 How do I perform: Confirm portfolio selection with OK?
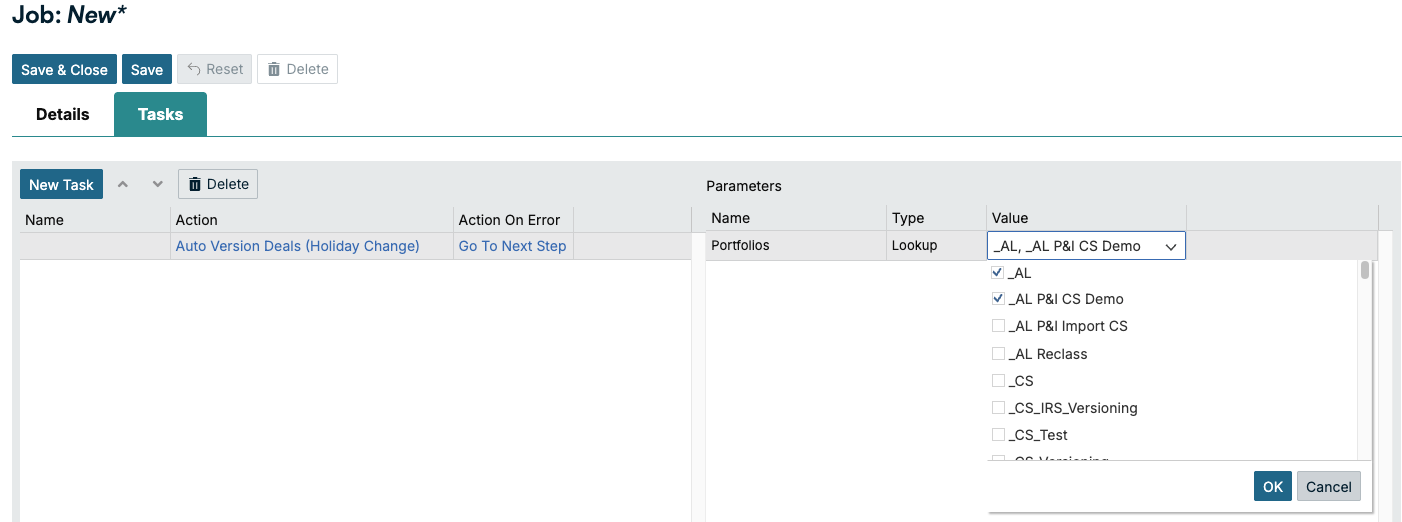[x=1272, y=486]
